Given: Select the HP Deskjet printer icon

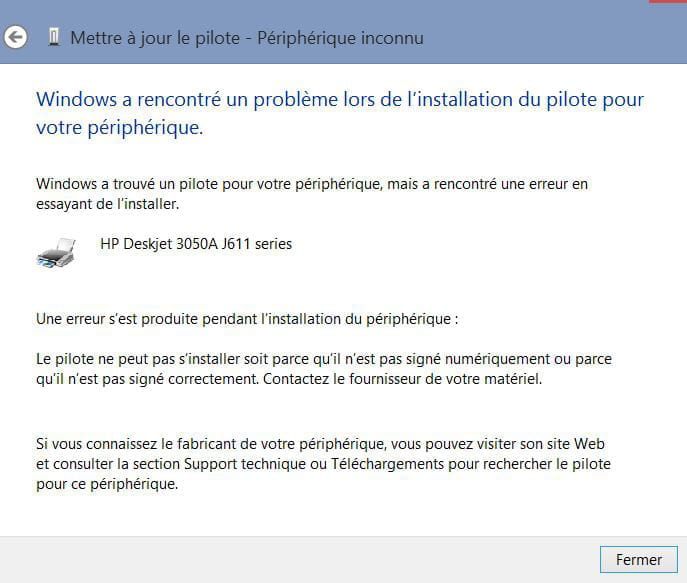Looking at the screenshot, I should tap(57, 253).
